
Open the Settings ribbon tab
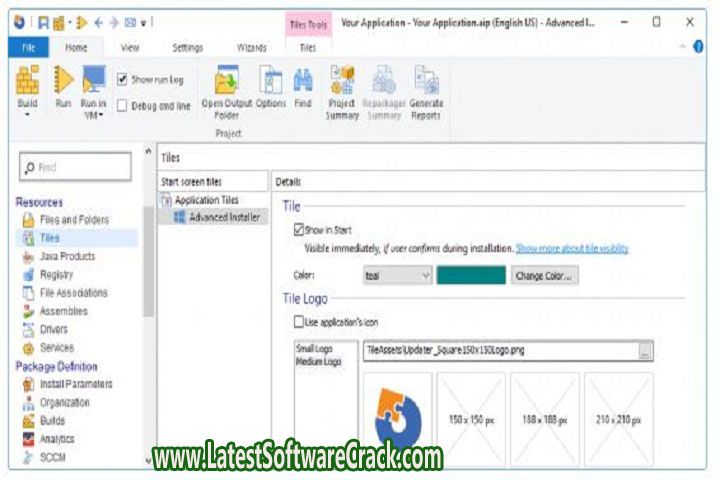(187, 48)
